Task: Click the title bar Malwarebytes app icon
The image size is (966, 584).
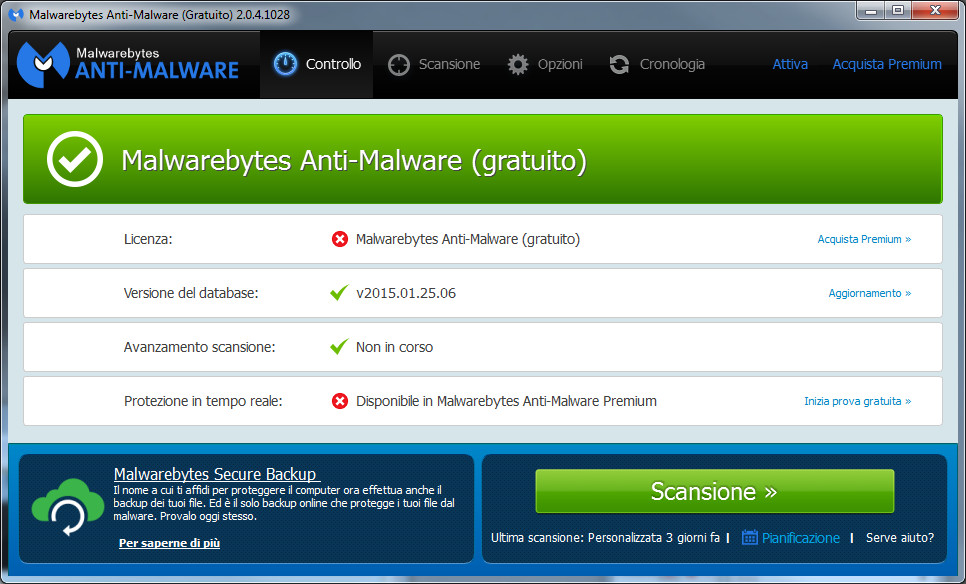Action: pos(16,15)
